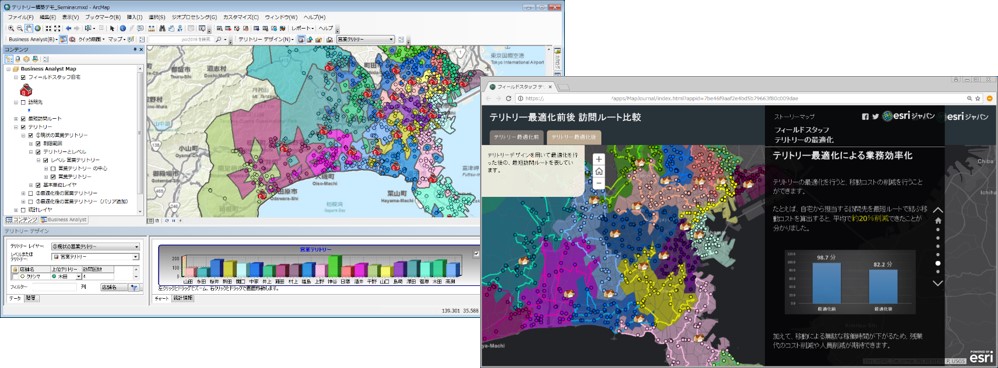998x368 pixels.
Task: Click the Full Extent globe icon
Action: point(38,29)
